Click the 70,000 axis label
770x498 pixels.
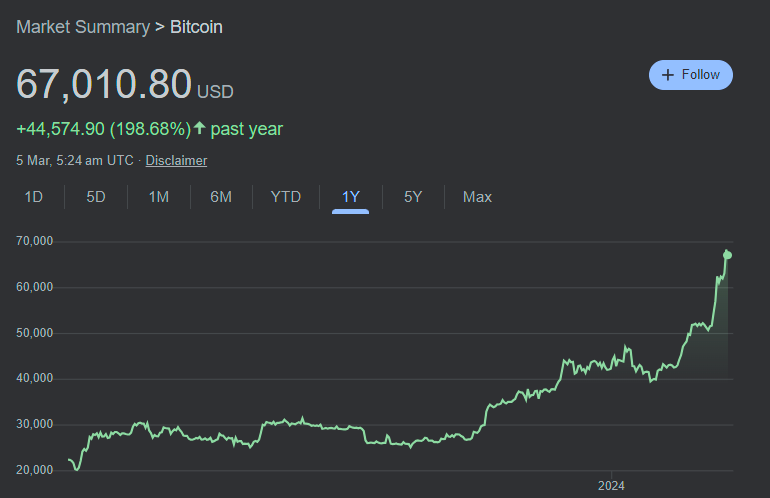[x=34, y=241]
